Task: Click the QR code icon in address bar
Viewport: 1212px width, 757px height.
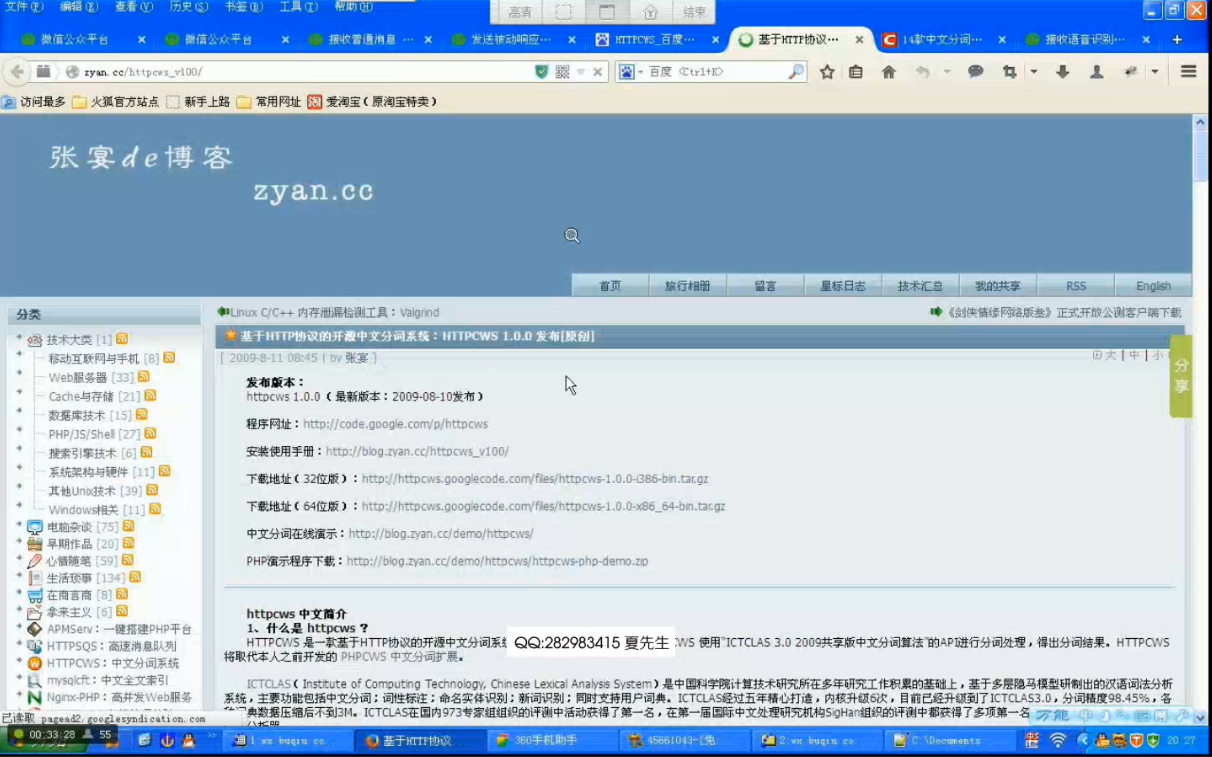Action: tap(562, 72)
